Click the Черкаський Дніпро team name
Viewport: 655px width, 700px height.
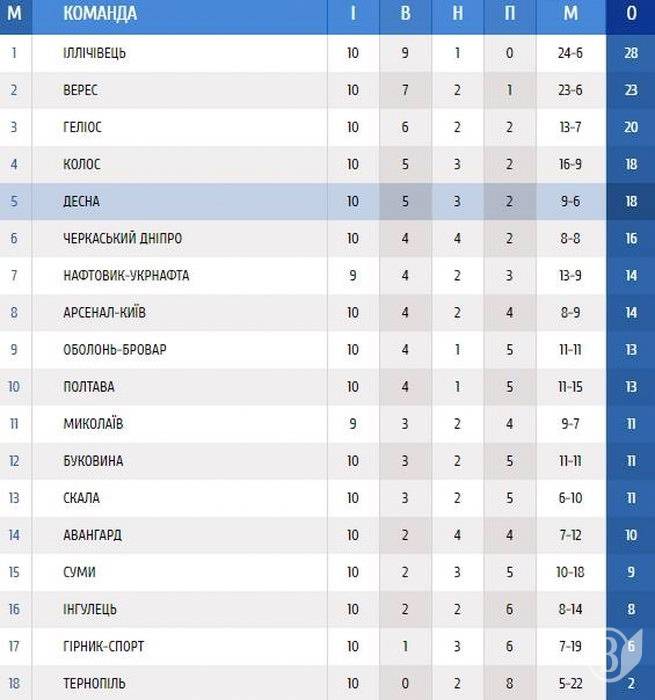122,238
